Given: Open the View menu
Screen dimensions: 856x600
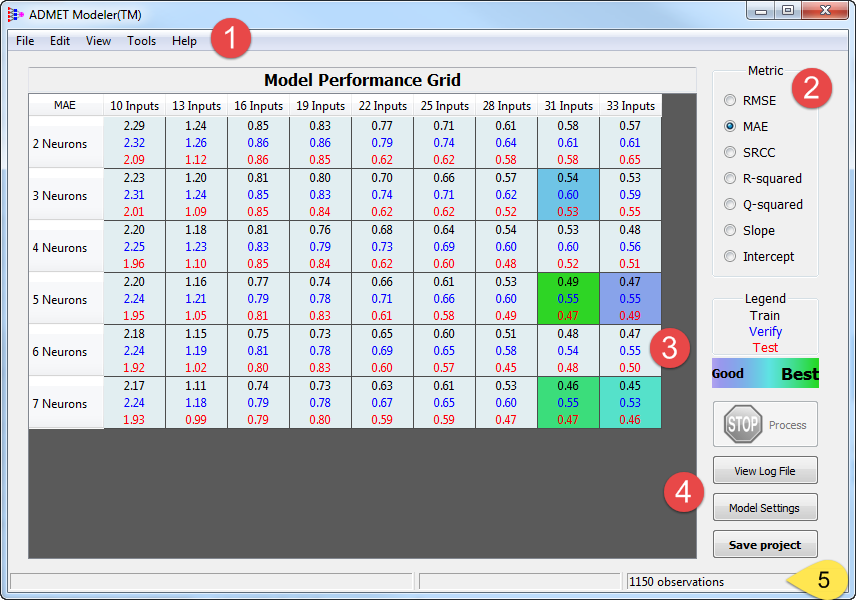Looking at the screenshot, I should 98,41.
